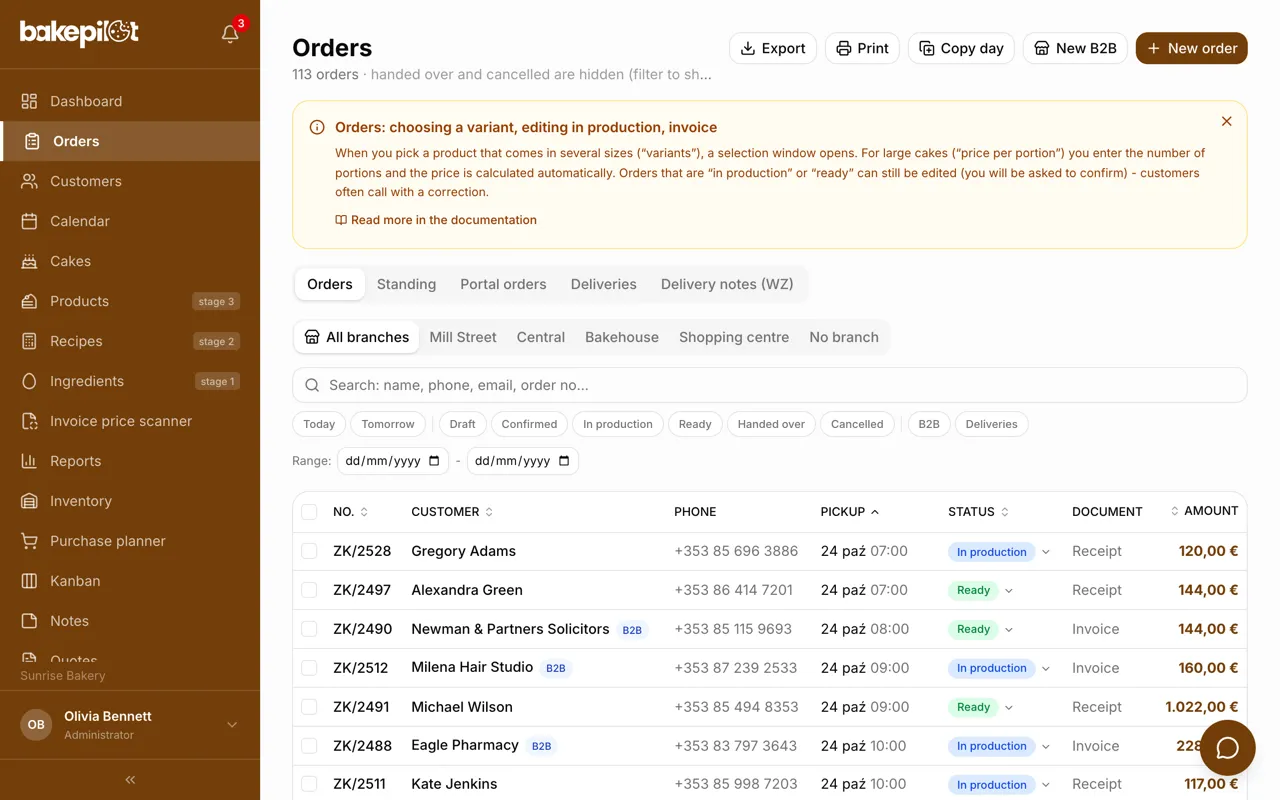Open Read more in the documentation link
The image size is (1280, 800).
436,220
